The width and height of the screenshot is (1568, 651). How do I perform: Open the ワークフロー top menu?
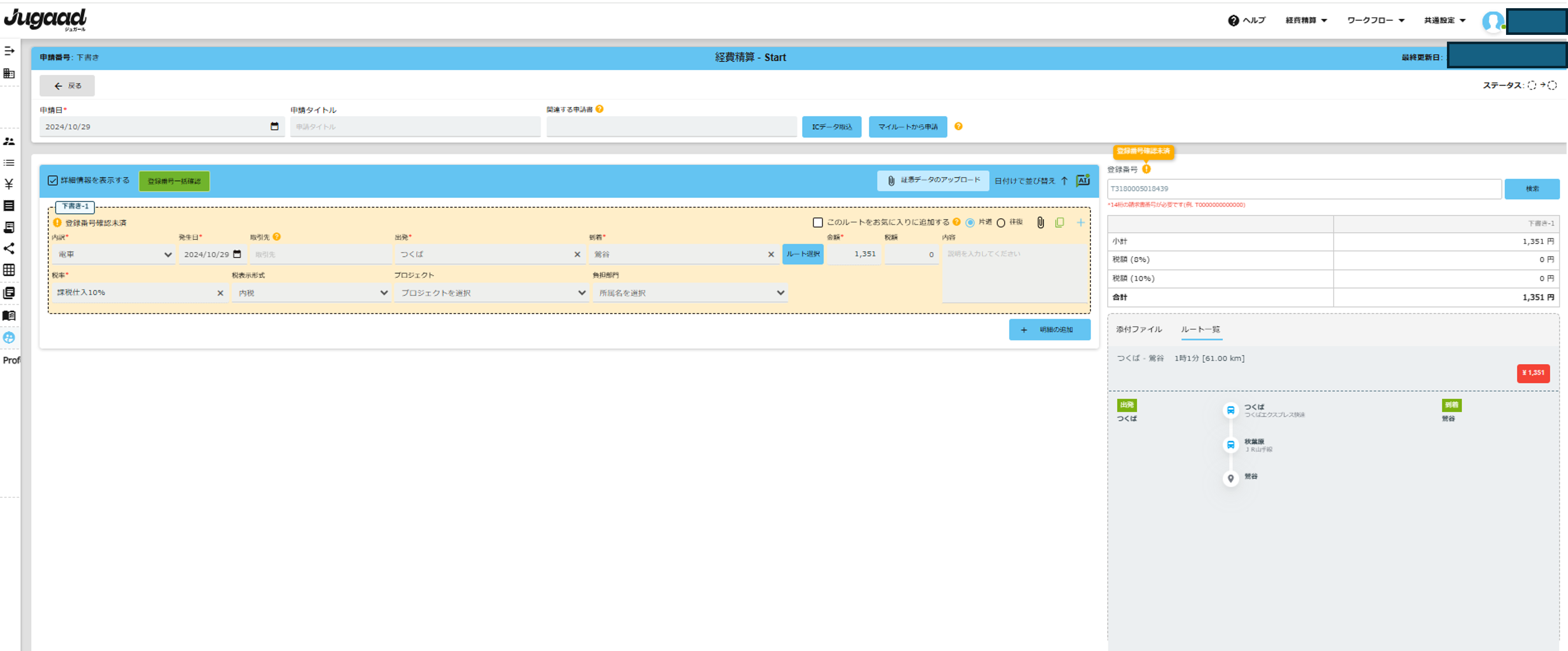(x=1376, y=21)
